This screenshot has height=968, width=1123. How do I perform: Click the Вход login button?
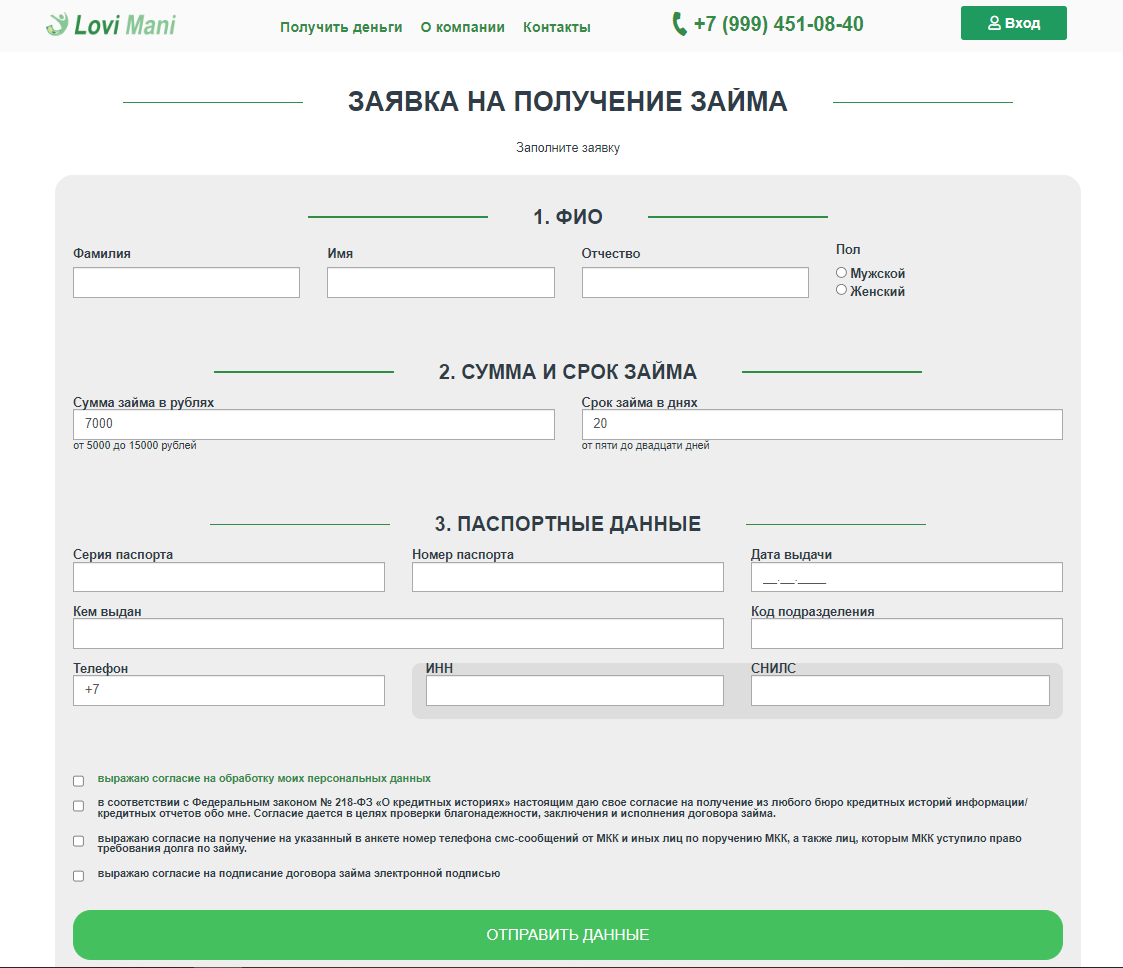coord(1013,23)
